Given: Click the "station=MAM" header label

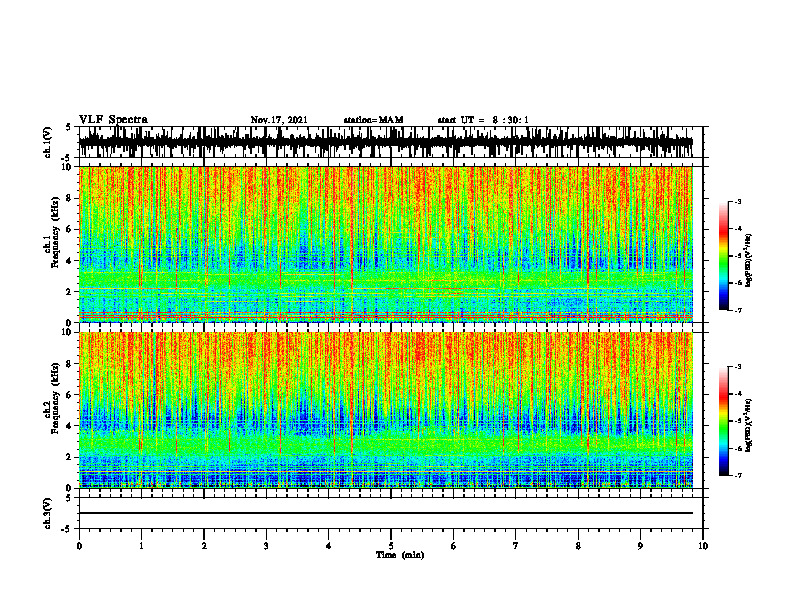Looking at the screenshot, I should [x=373, y=120].
